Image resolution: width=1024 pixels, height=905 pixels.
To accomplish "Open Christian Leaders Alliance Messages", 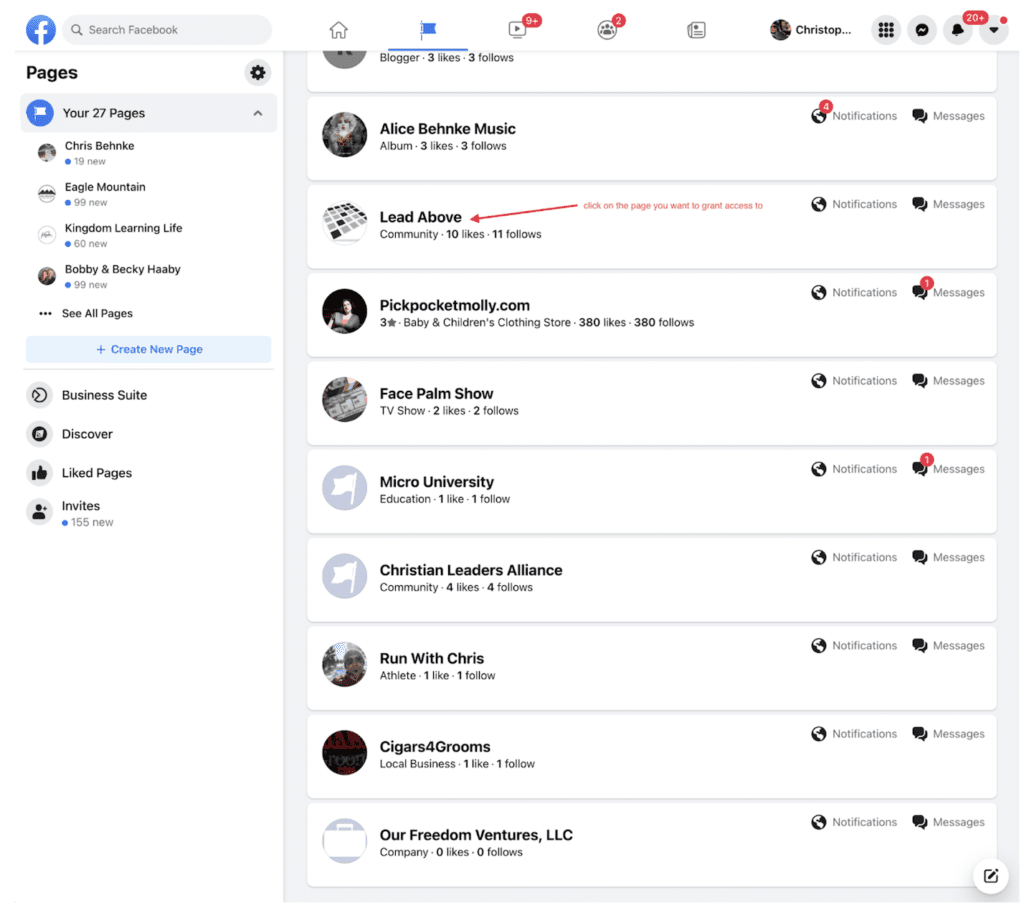I will point(948,556).
